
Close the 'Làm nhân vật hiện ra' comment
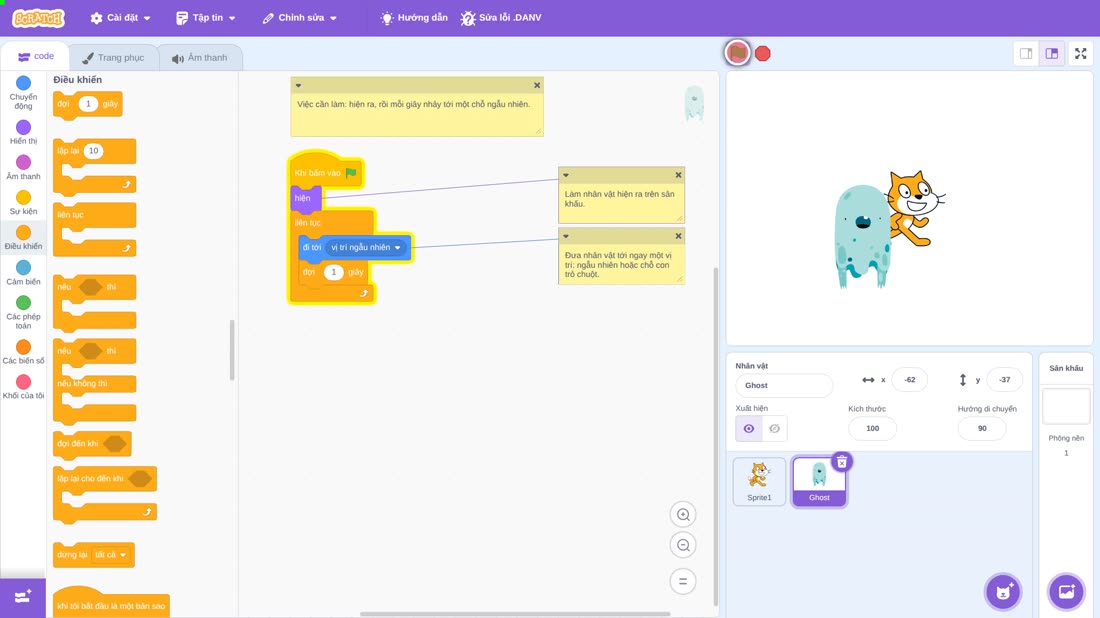[x=678, y=175]
